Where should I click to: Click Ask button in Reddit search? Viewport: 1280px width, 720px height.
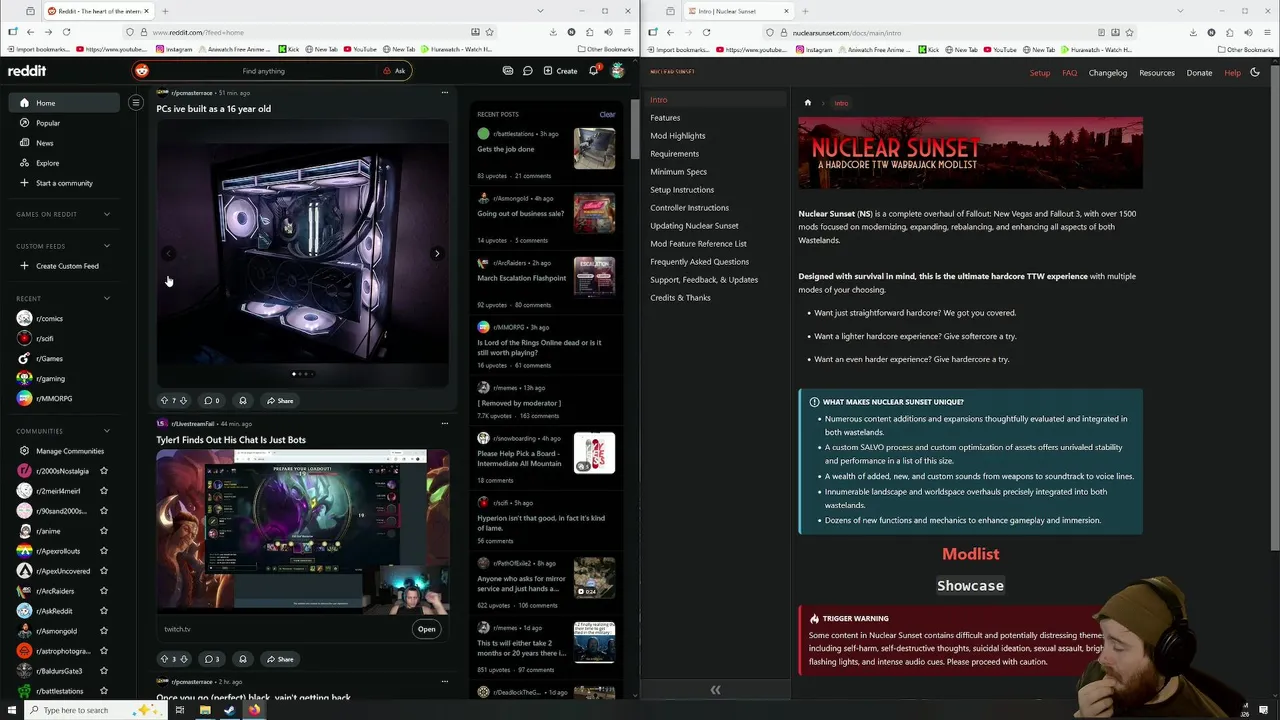coord(394,71)
